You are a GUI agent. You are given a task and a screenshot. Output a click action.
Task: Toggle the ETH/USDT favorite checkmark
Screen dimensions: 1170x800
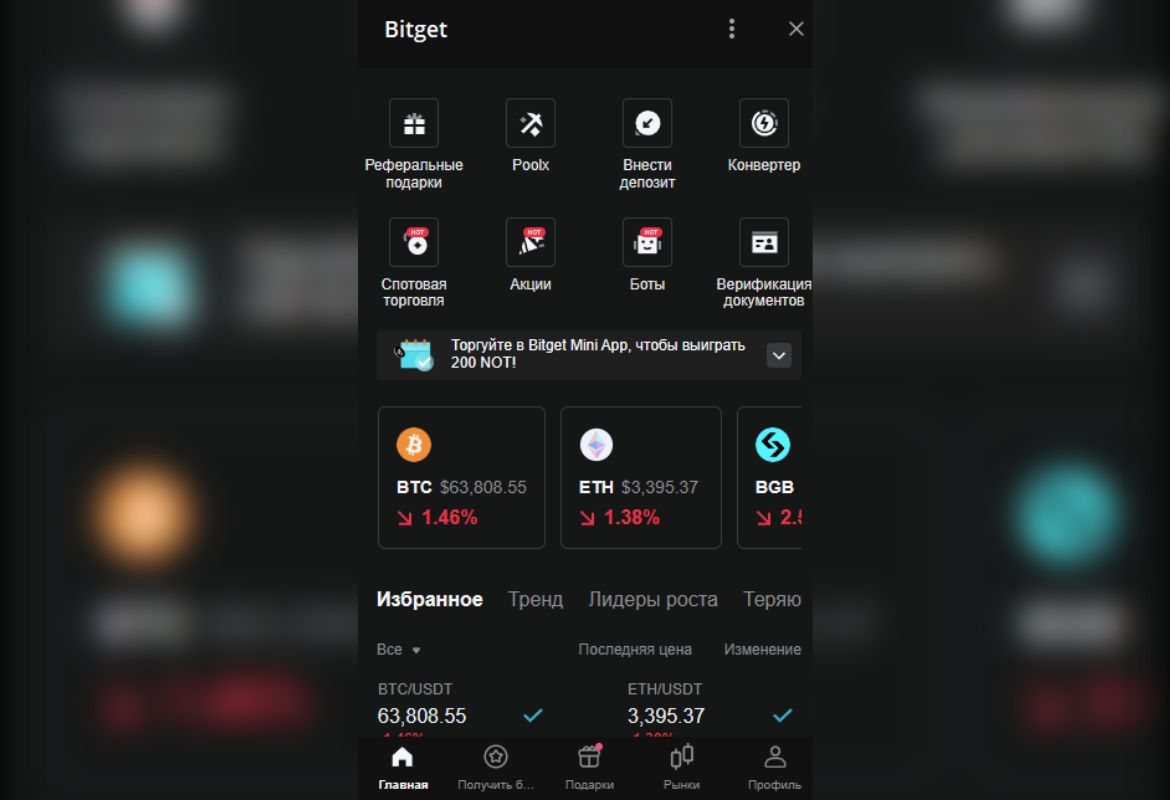click(x=782, y=716)
